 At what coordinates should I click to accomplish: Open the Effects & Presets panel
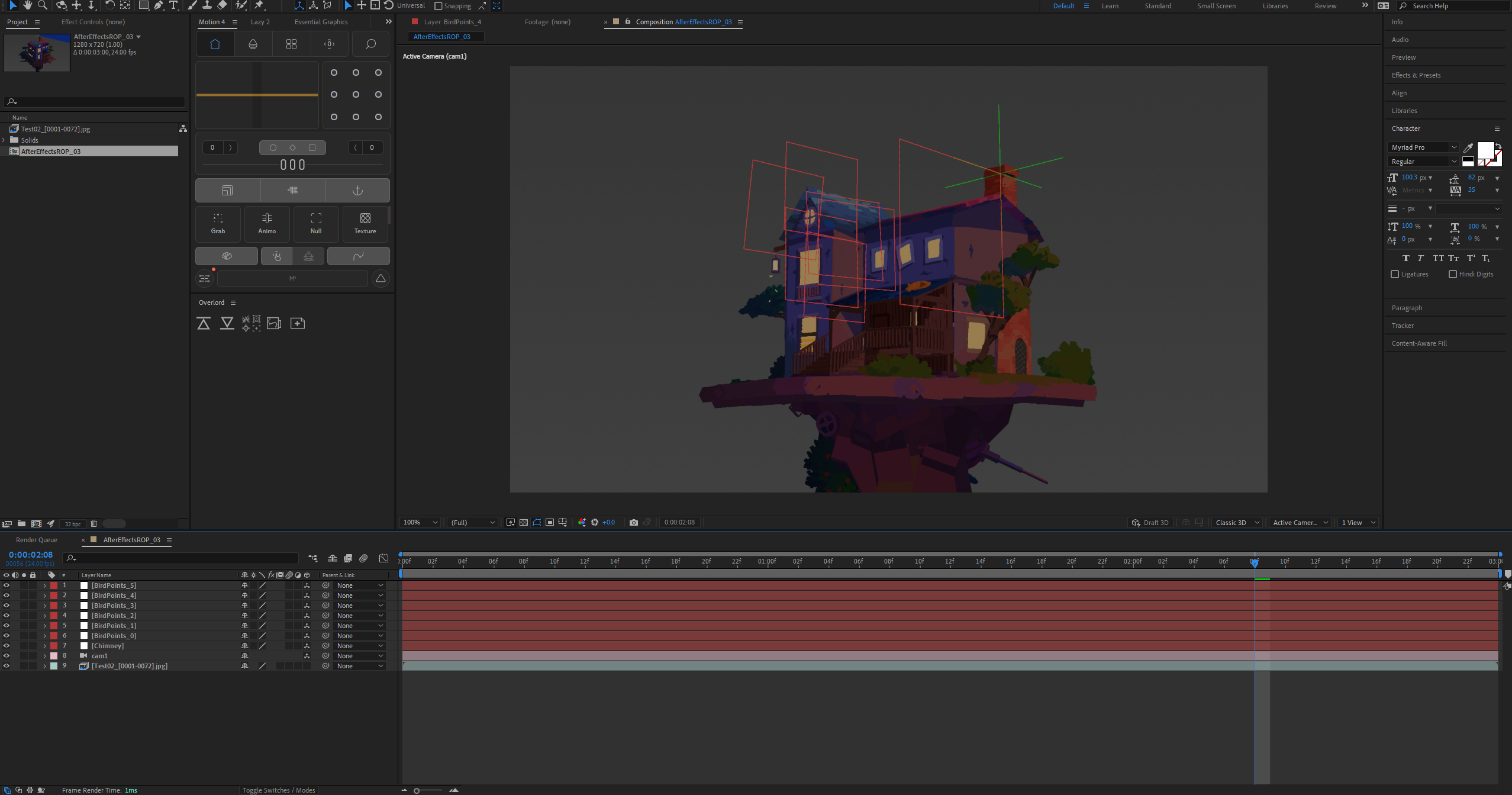tap(1416, 75)
